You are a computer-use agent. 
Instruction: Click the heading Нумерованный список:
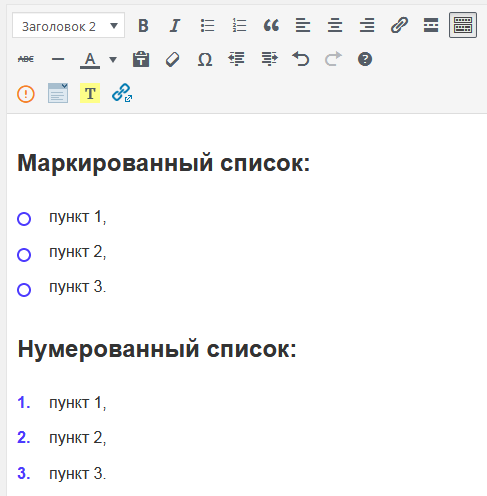coord(157,349)
